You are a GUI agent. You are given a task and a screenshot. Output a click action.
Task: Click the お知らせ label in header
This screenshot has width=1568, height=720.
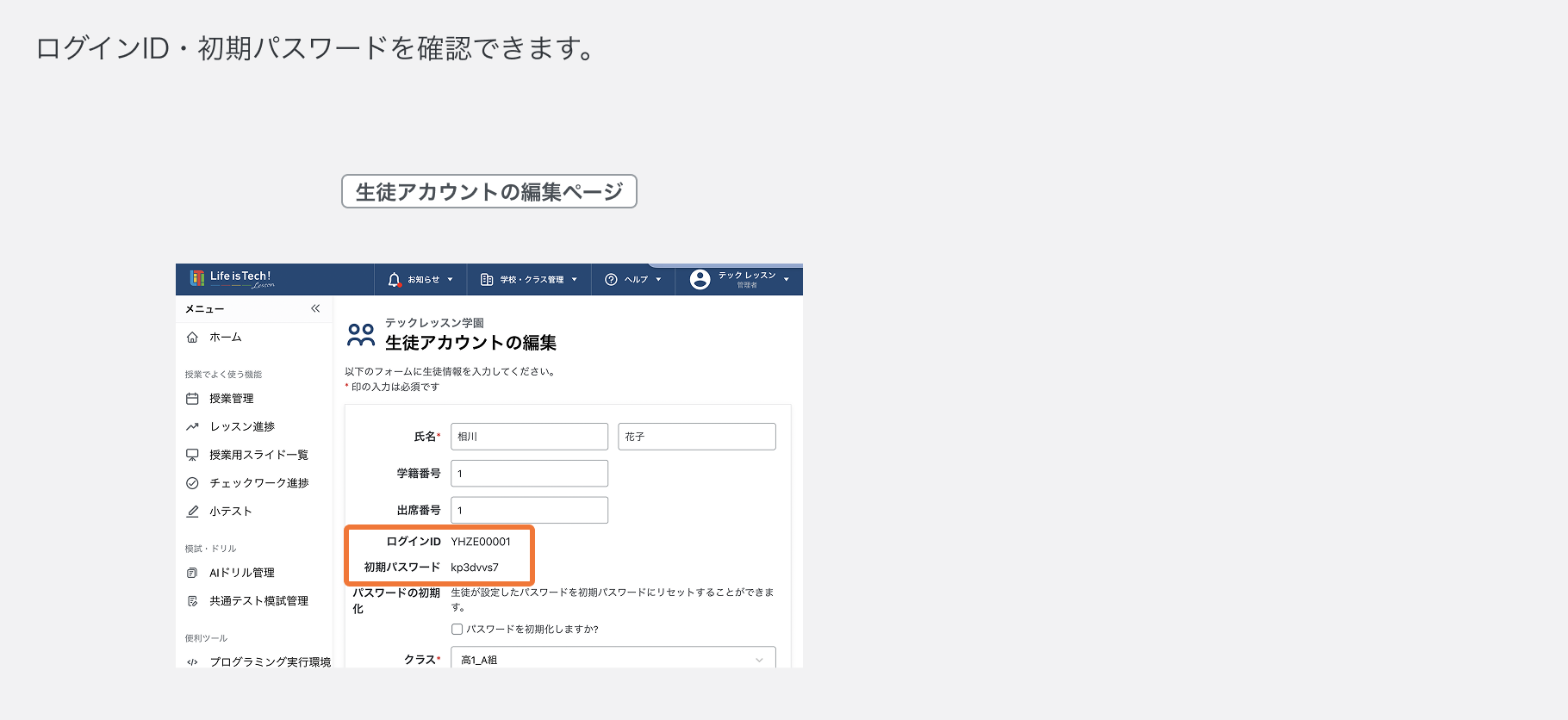pos(424,280)
